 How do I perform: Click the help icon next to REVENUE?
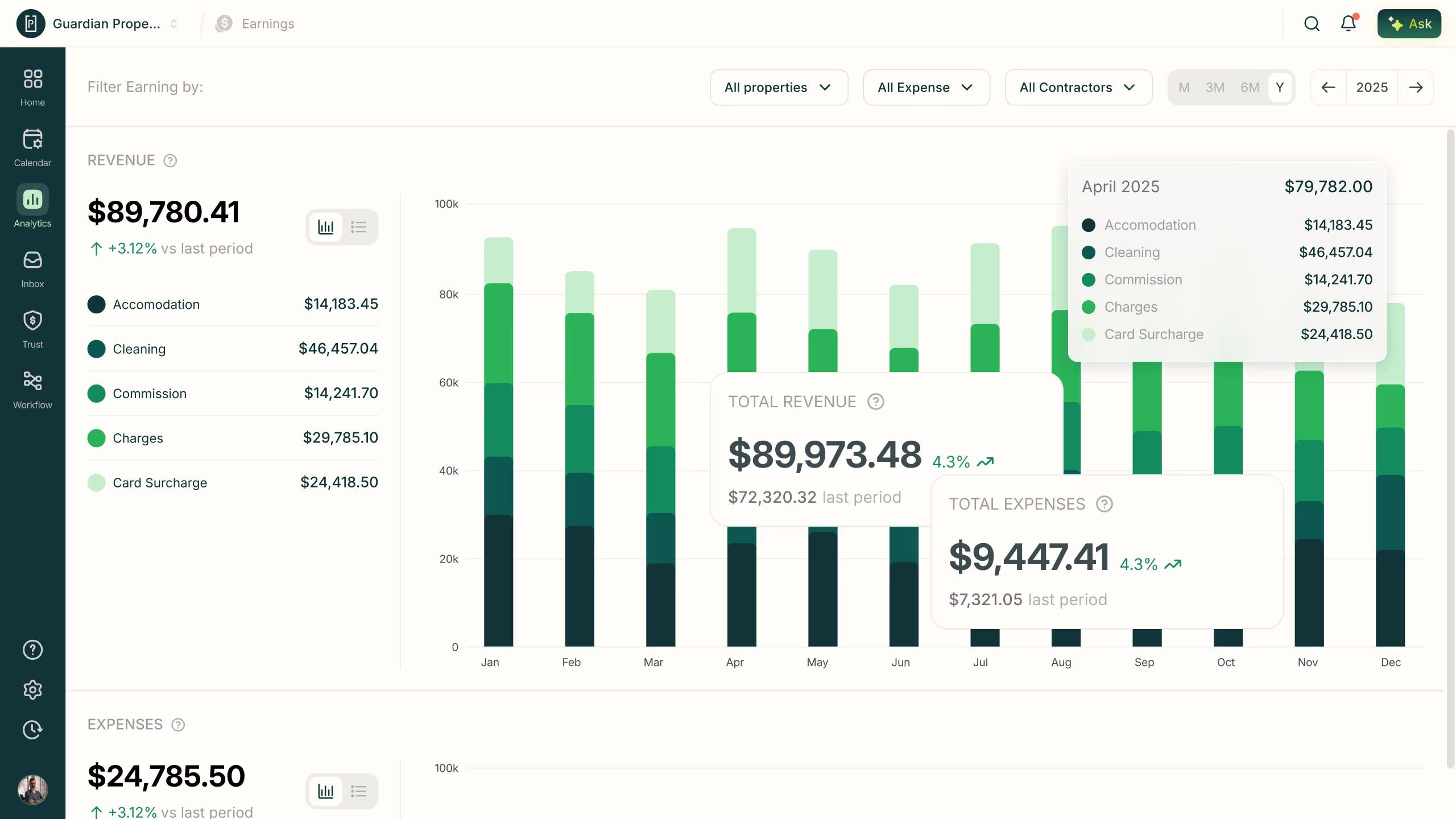pyautogui.click(x=170, y=160)
